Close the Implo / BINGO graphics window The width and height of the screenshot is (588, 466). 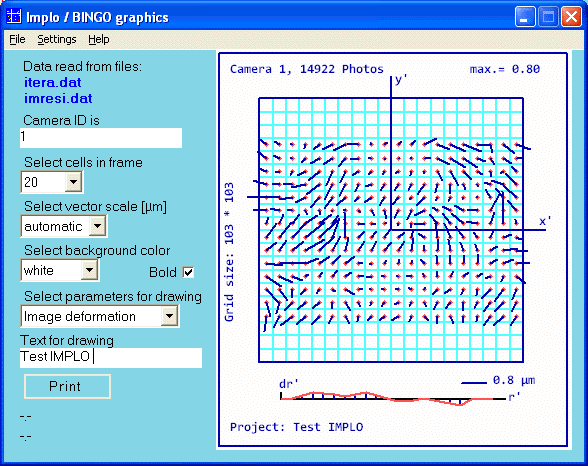coord(571,17)
